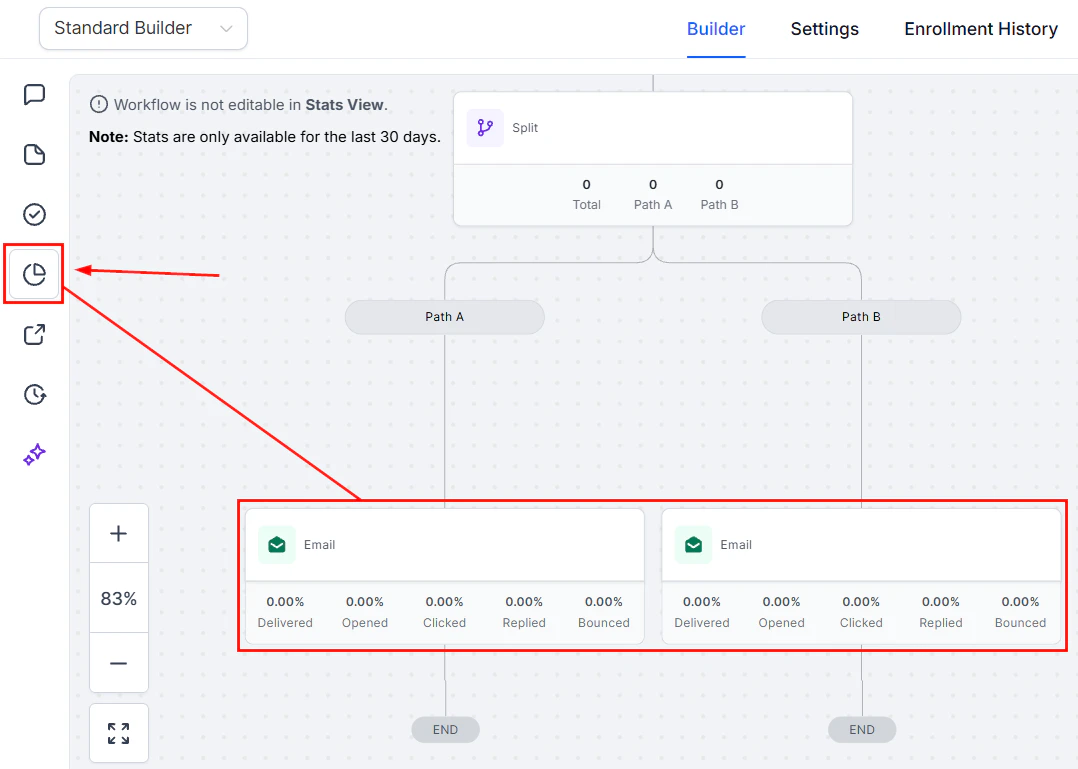The height and width of the screenshot is (769, 1078).
Task: Zoom in with the plus button
Action: click(118, 533)
